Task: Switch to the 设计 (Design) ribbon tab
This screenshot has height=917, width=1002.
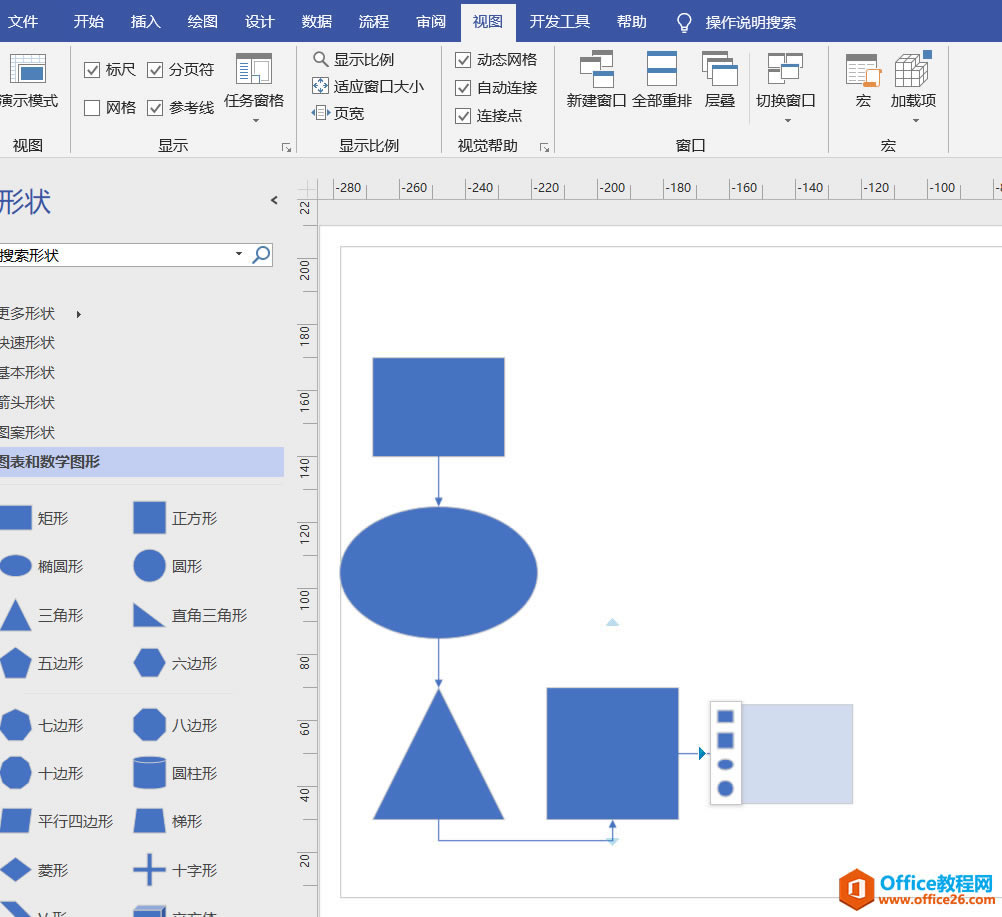Action: pyautogui.click(x=260, y=22)
